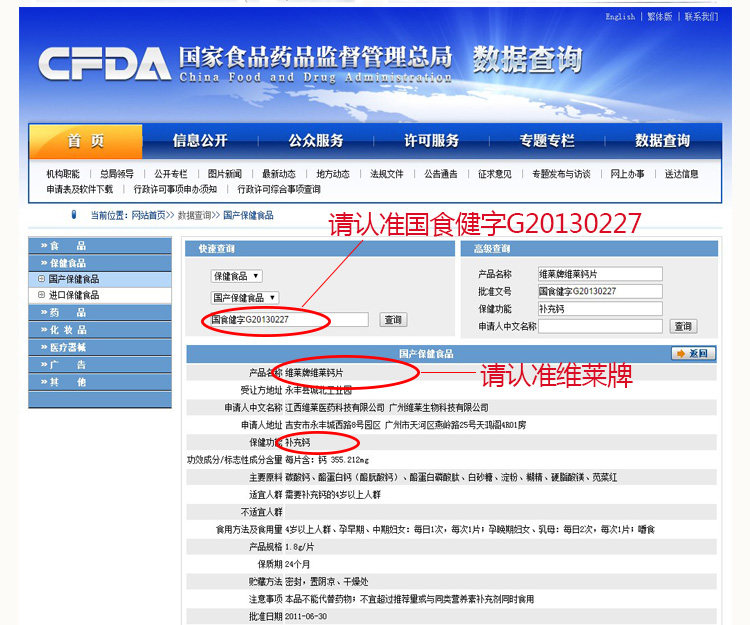Open the 联系我们 contact link
The height and width of the screenshot is (625, 750).
(x=701, y=17)
